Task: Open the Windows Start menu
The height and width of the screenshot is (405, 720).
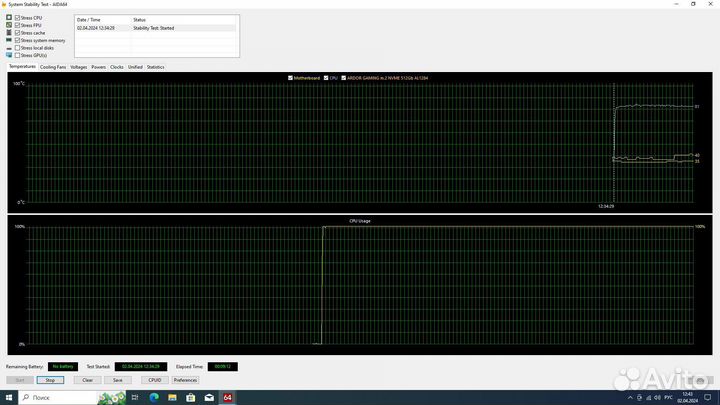Action: point(9,397)
